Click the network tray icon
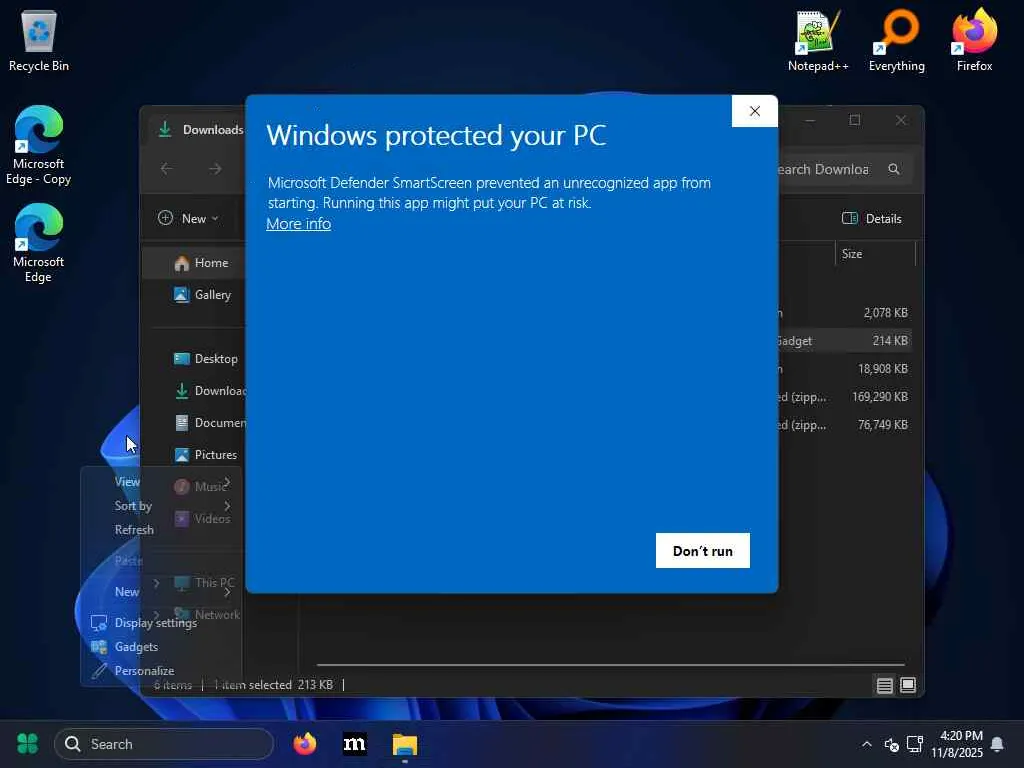Image resolution: width=1024 pixels, height=768 pixels. (915, 744)
